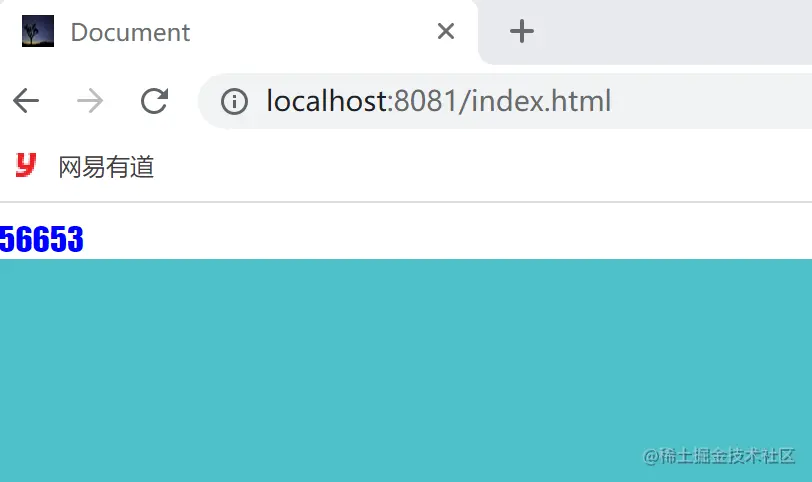812x482 pixels.
Task: Click the blue text 56653
Action: tap(41, 239)
